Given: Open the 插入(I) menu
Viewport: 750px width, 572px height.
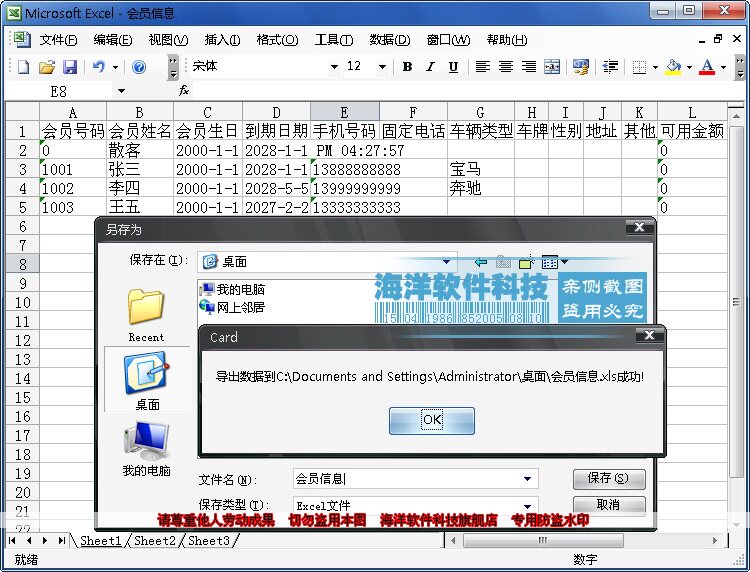Looking at the screenshot, I should pos(222,40).
